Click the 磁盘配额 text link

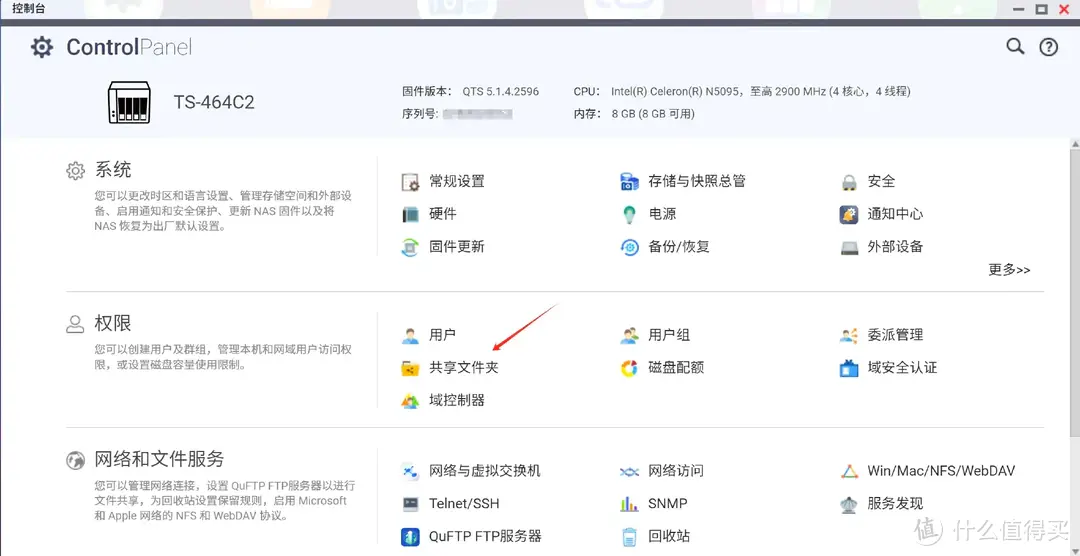click(676, 368)
